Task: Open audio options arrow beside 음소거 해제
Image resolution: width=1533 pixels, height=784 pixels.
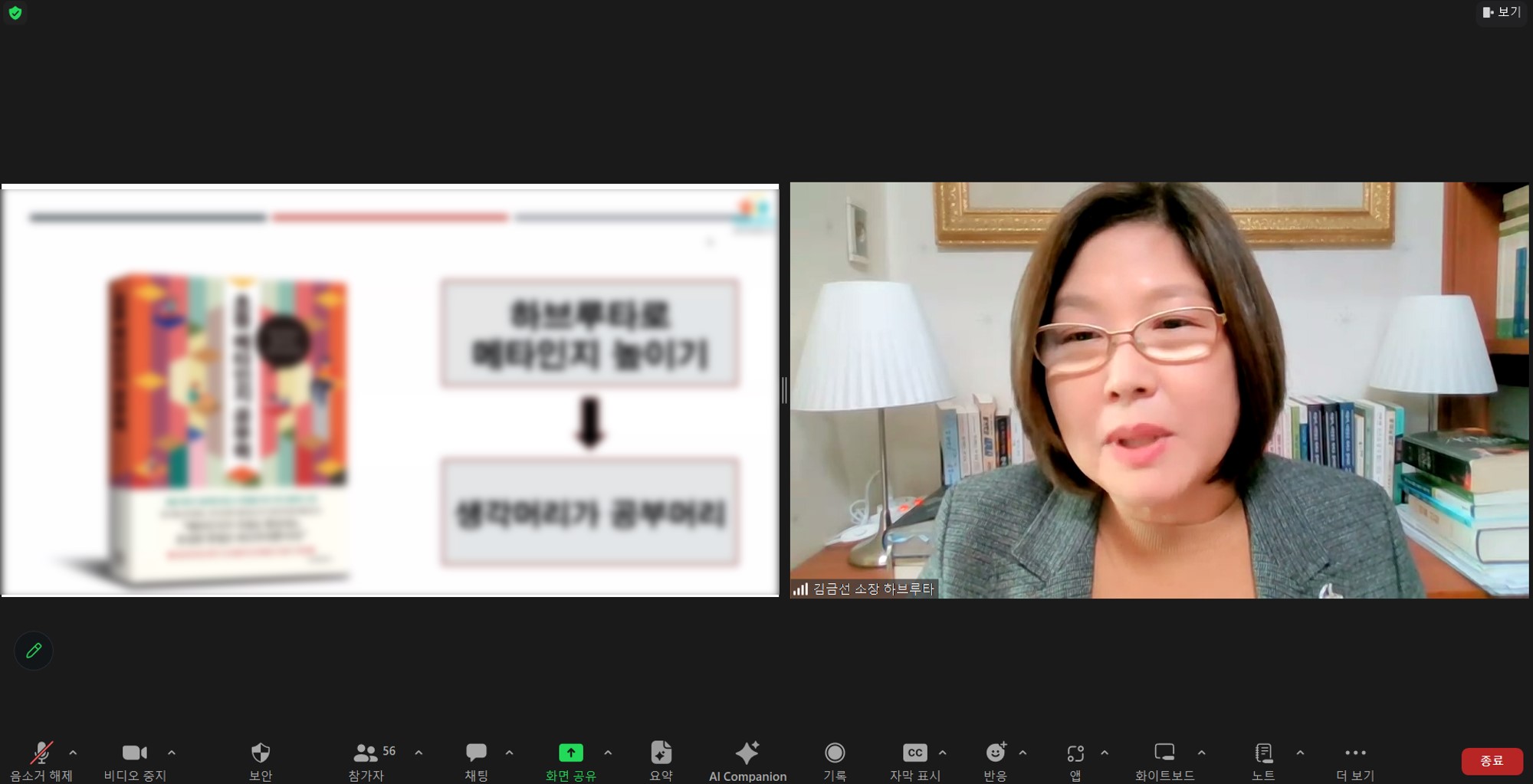Action: [x=73, y=753]
